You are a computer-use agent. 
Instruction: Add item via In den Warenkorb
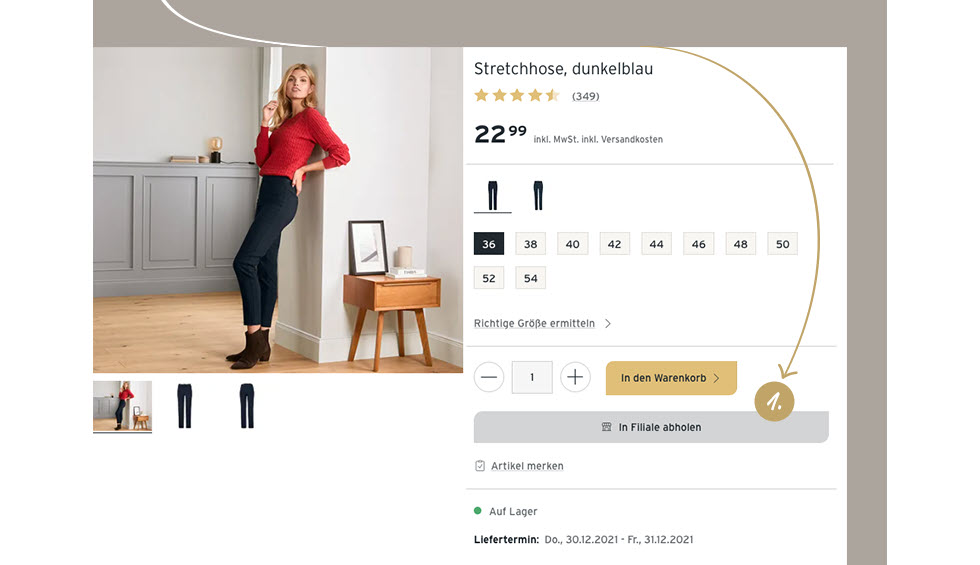pyautogui.click(x=671, y=378)
